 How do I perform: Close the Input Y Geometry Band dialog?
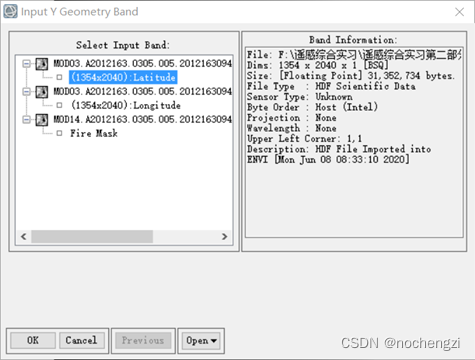tap(460, 12)
